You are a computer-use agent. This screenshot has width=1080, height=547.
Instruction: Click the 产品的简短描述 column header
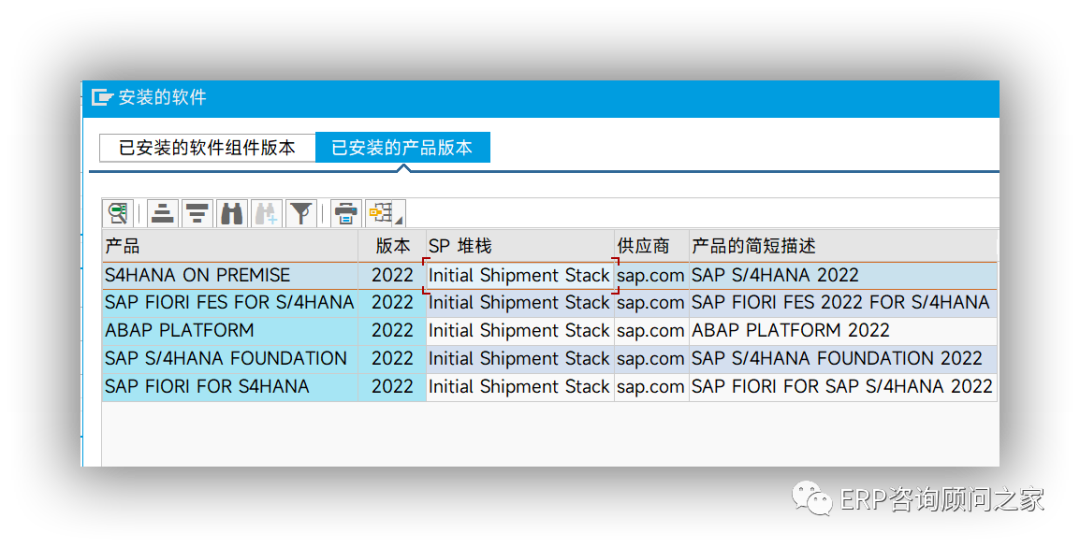843,246
